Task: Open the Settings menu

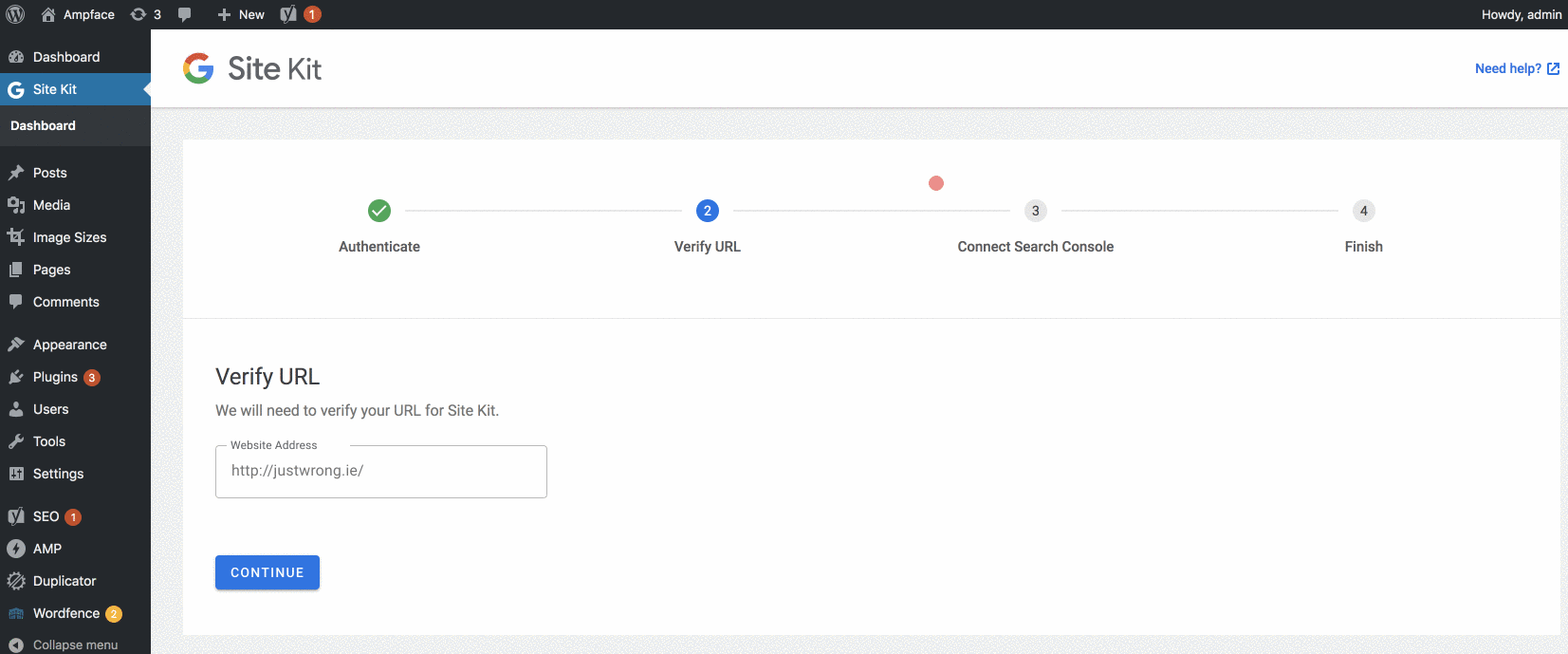Action: (75, 474)
